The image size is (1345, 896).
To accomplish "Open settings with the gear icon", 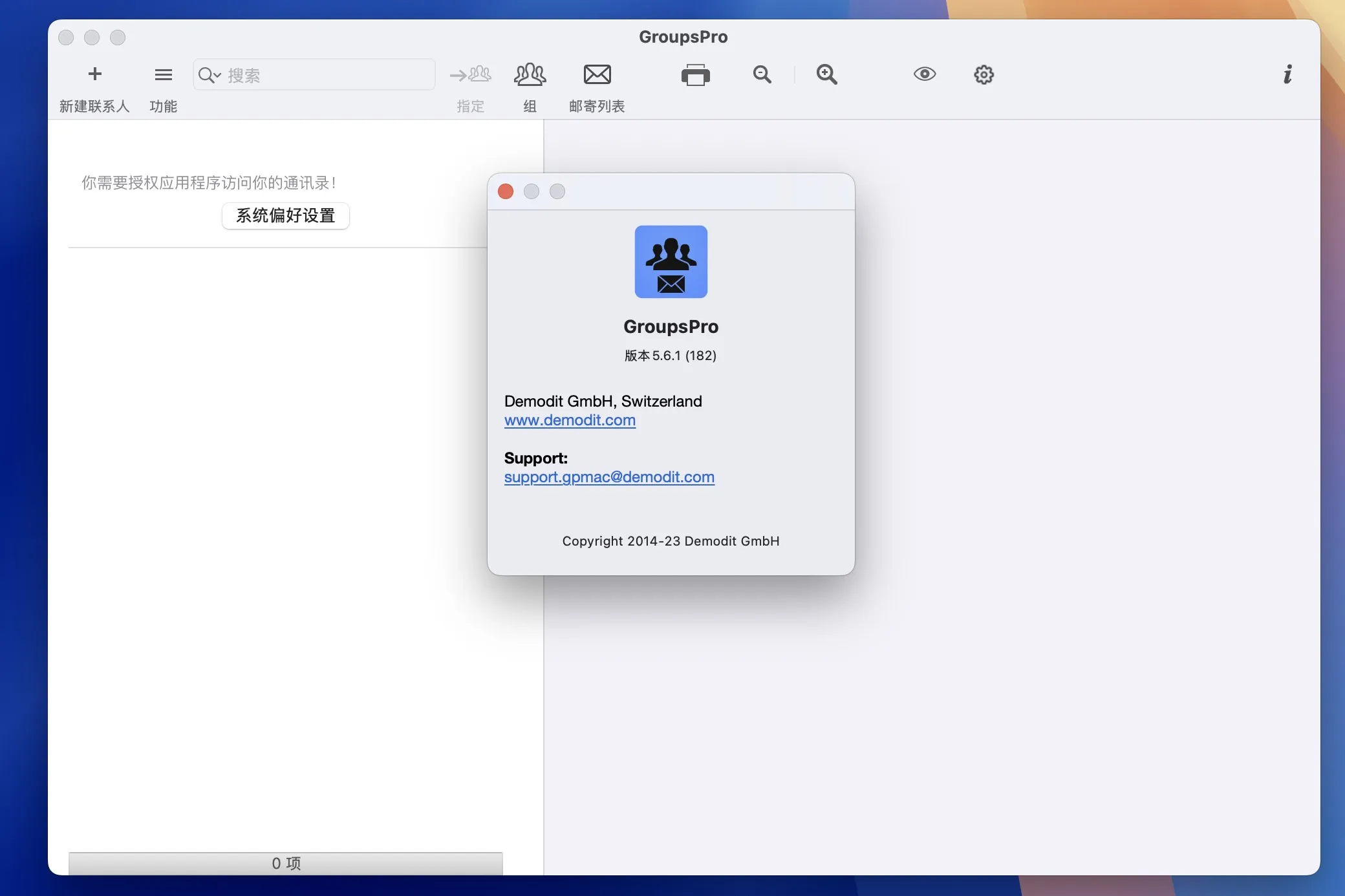I will click(x=984, y=75).
